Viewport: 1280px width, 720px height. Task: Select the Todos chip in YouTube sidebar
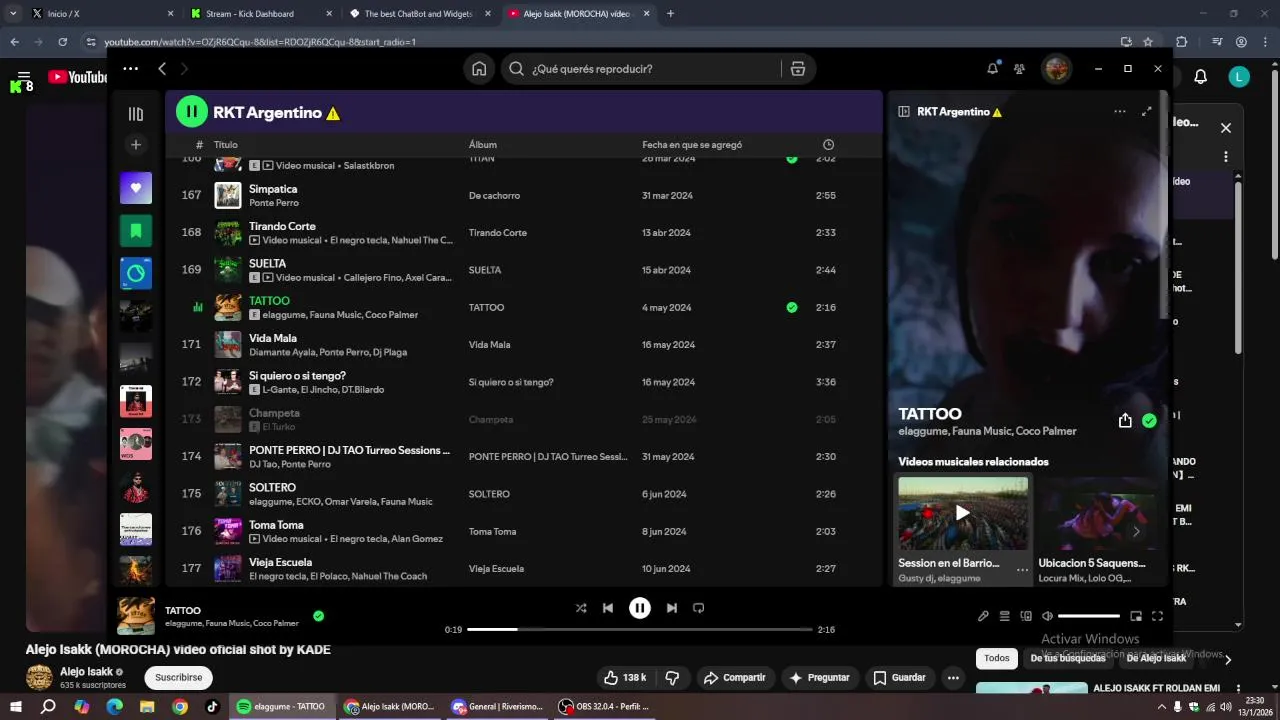pyautogui.click(x=996, y=658)
